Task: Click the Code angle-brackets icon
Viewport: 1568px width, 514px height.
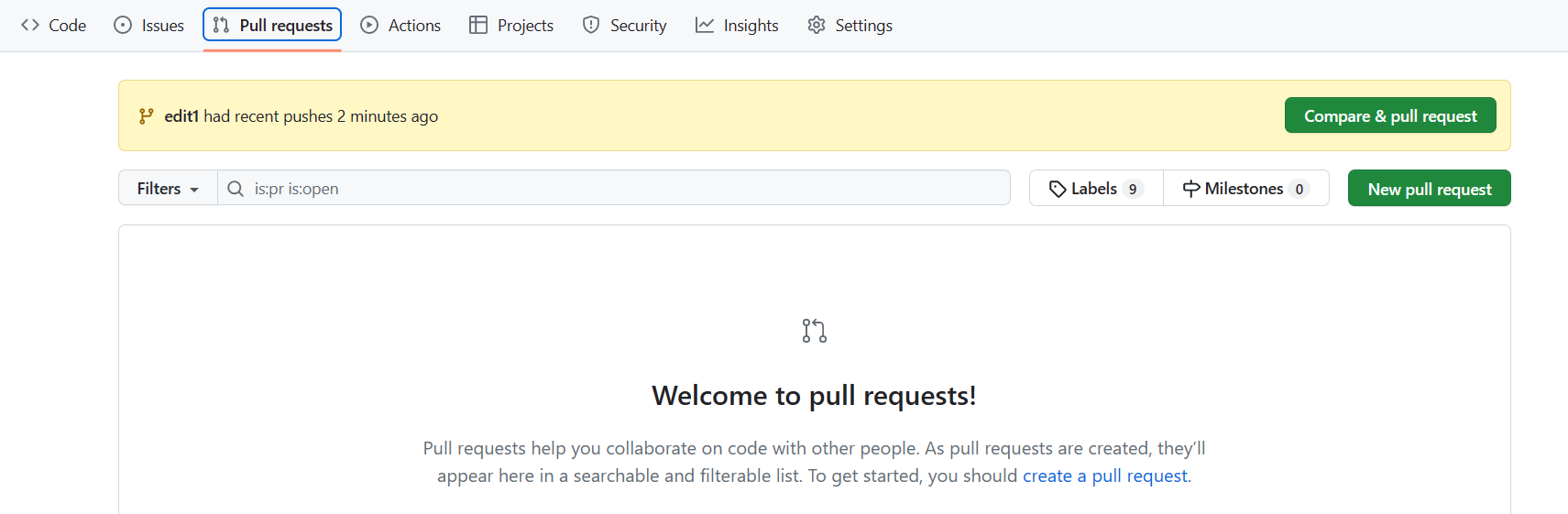Action: [x=30, y=26]
